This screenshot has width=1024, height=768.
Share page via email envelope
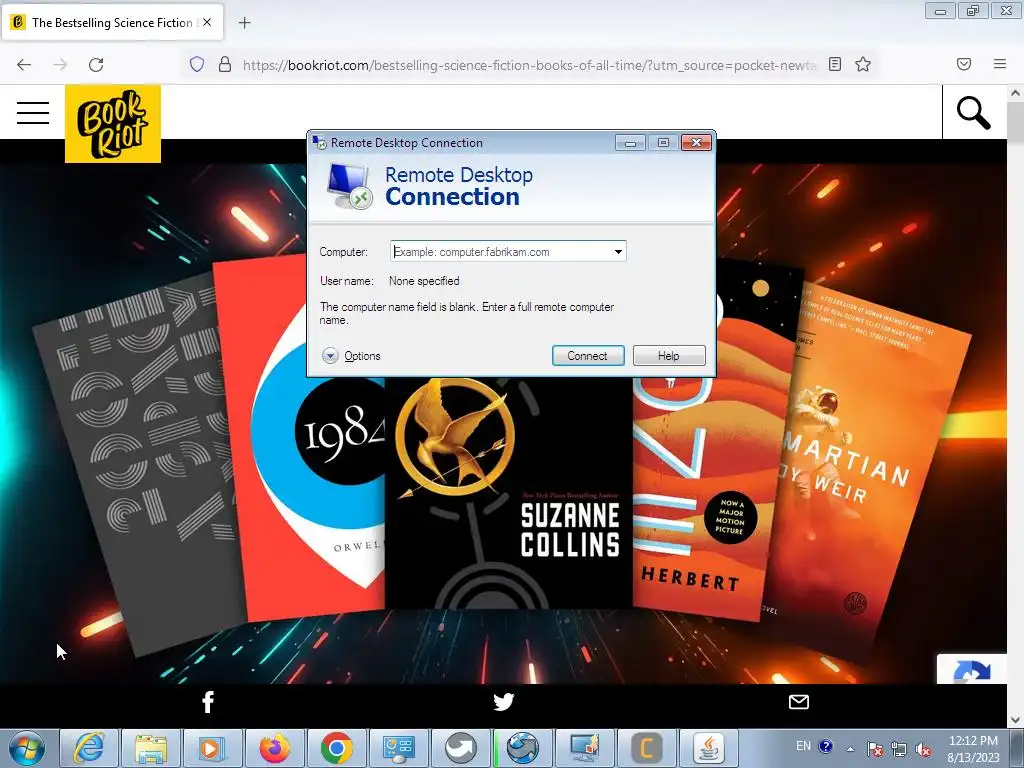tap(799, 702)
